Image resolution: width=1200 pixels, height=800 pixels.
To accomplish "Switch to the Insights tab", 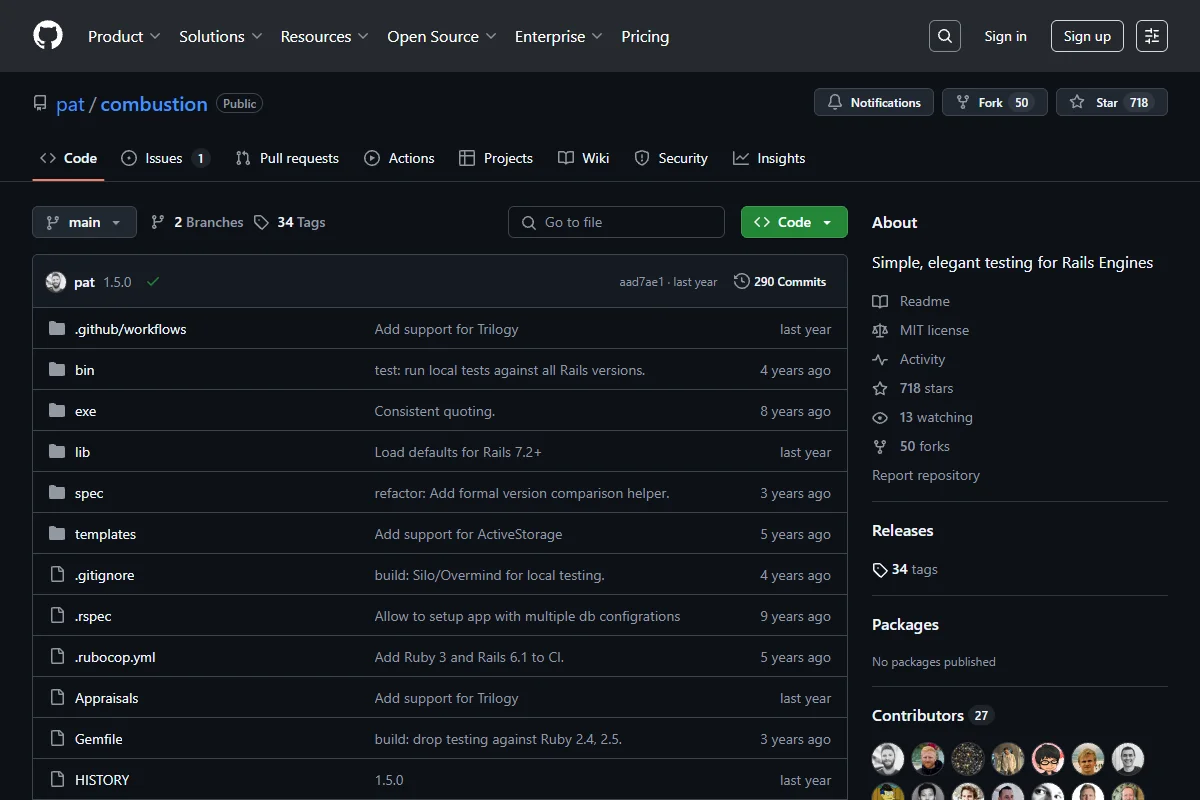I will (x=769, y=158).
